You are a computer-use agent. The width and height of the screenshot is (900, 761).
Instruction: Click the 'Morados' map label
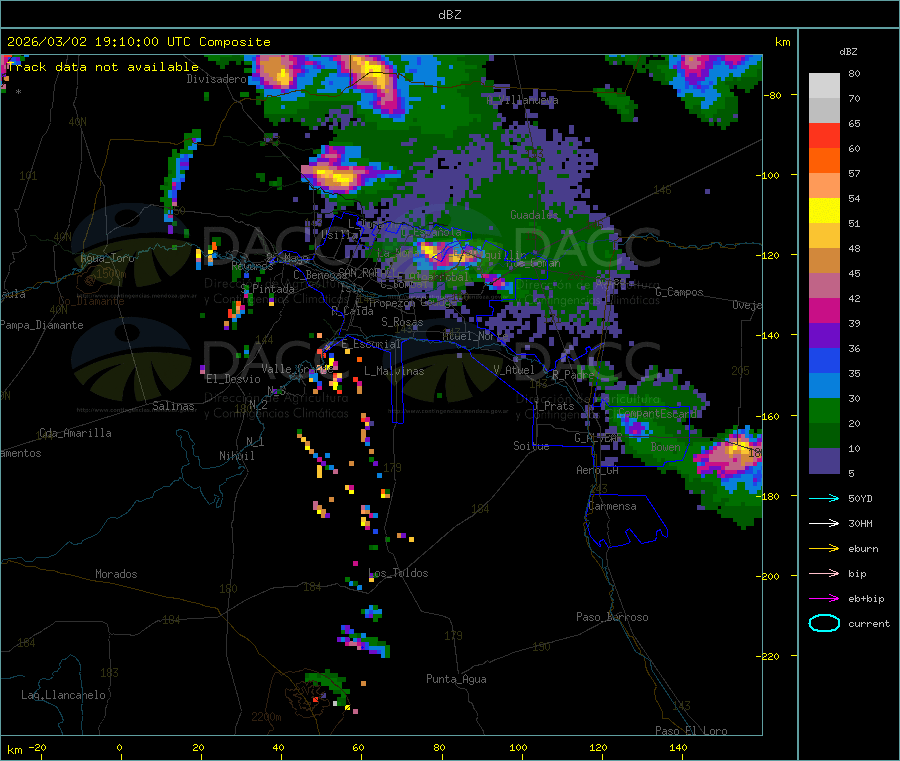[x=116, y=574]
